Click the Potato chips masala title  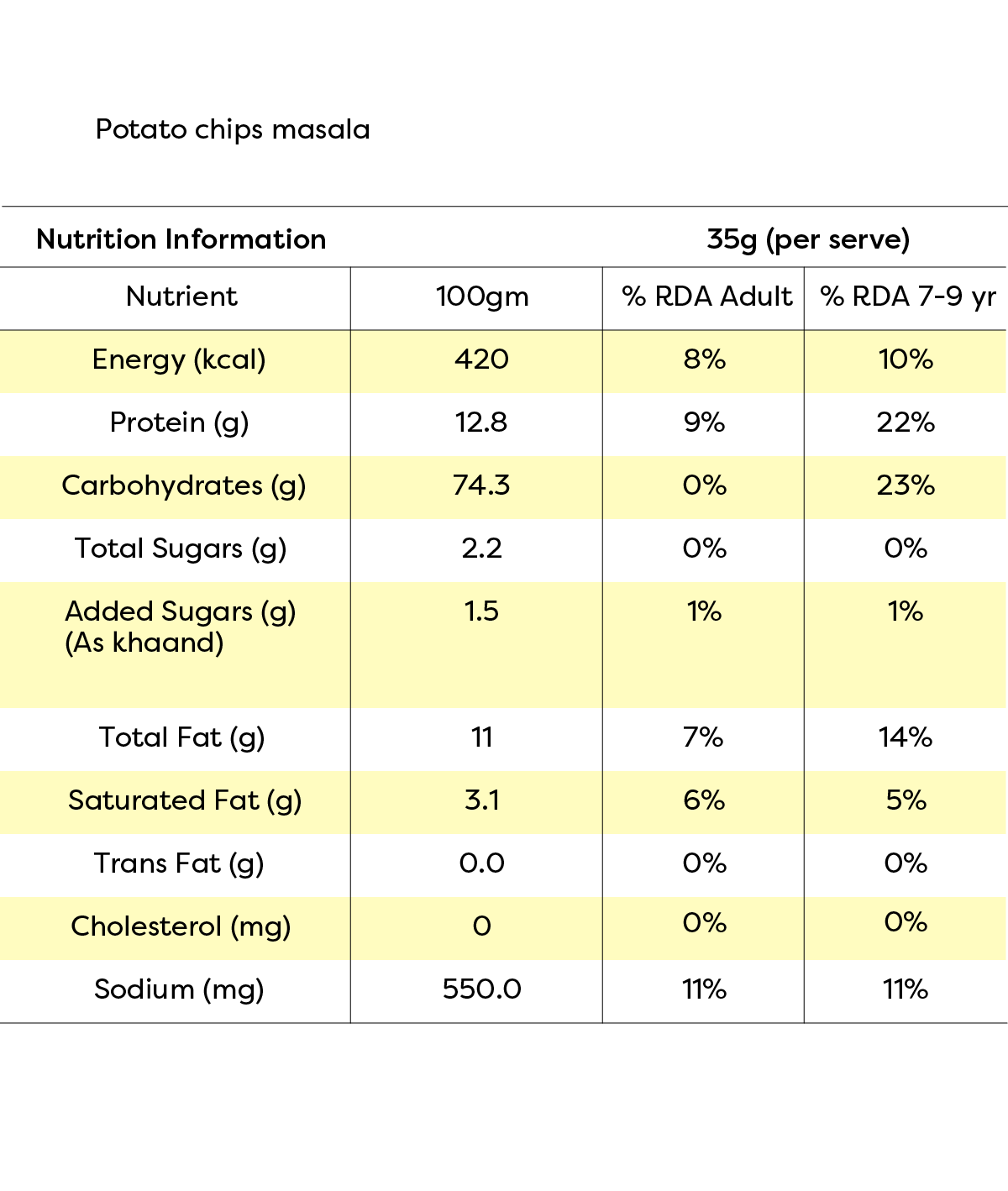pos(233,130)
